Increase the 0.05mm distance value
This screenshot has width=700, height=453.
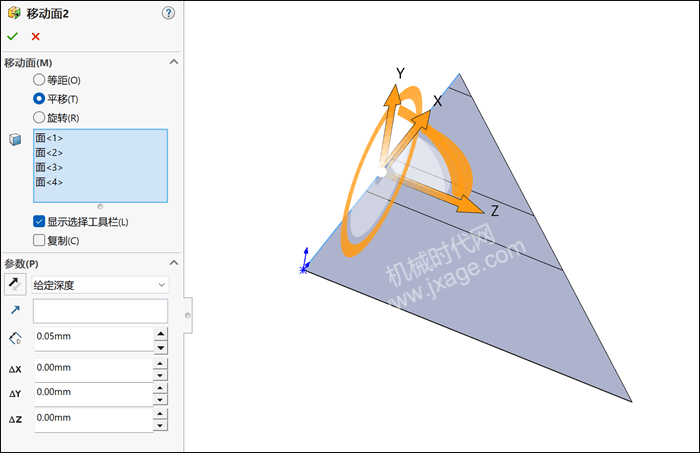pyautogui.click(x=161, y=334)
